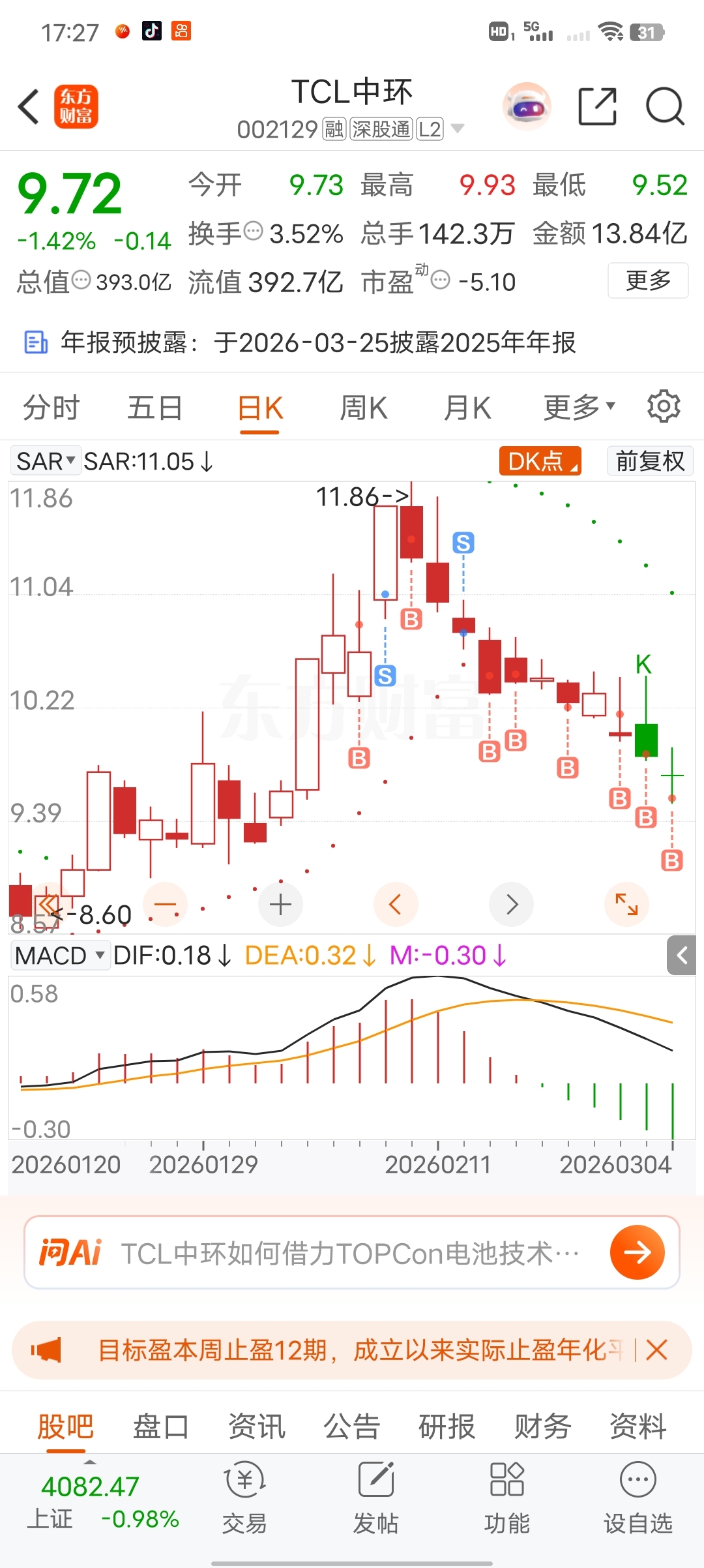704x1568 pixels.
Task: Open chart settings gear icon
Action: (664, 407)
